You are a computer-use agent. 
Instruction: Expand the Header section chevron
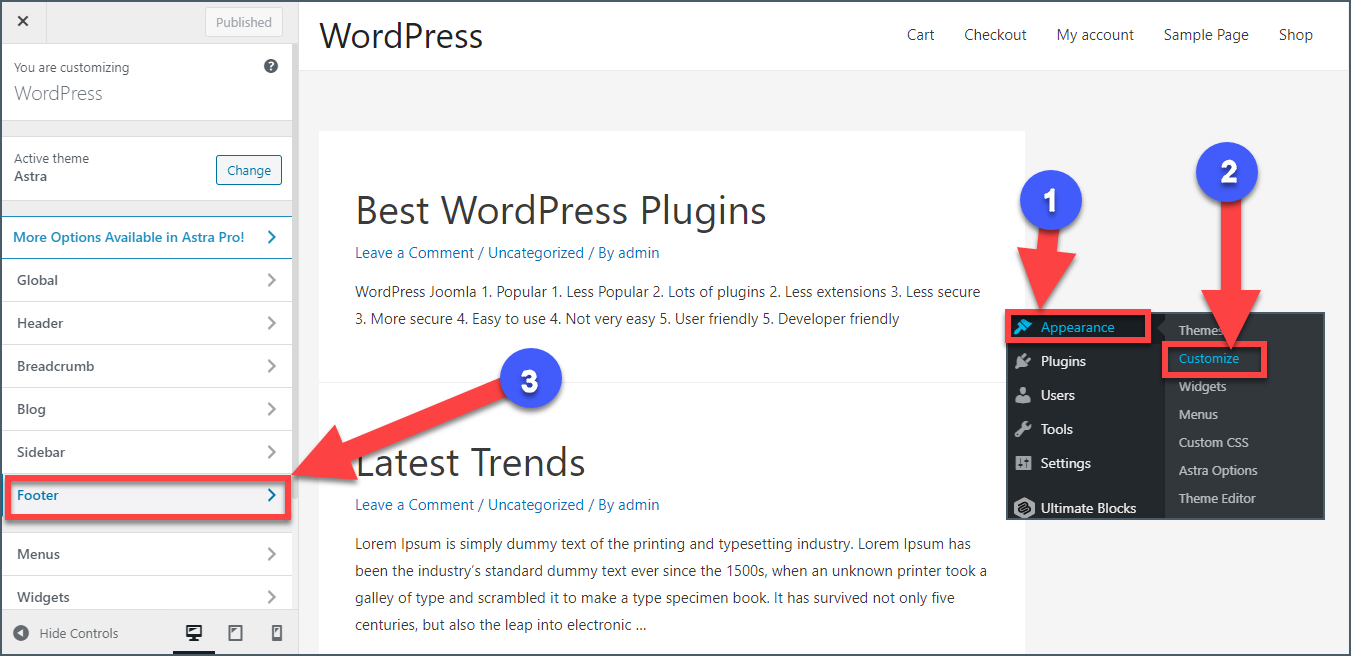click(x=271, y=323)
